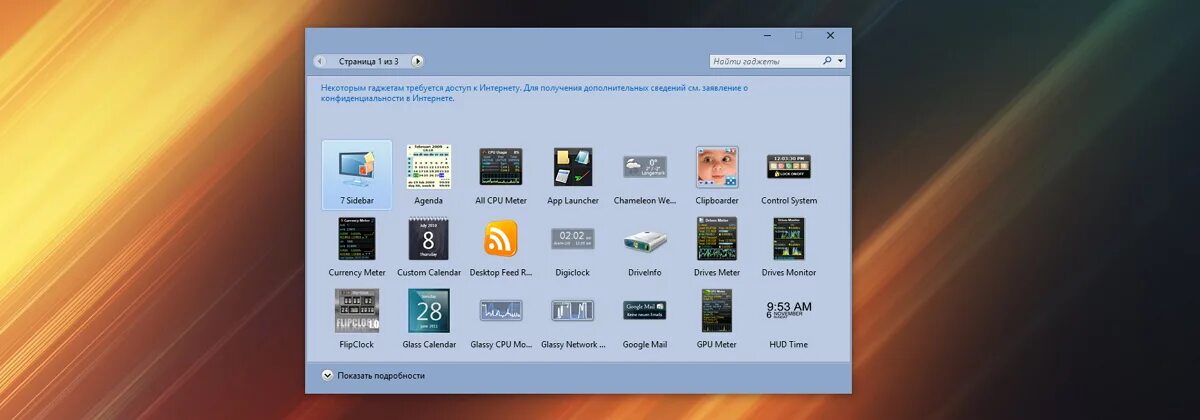Open the Internet privacy statement link
Screen dimensions: 1200x420
[x=534, y=93]
